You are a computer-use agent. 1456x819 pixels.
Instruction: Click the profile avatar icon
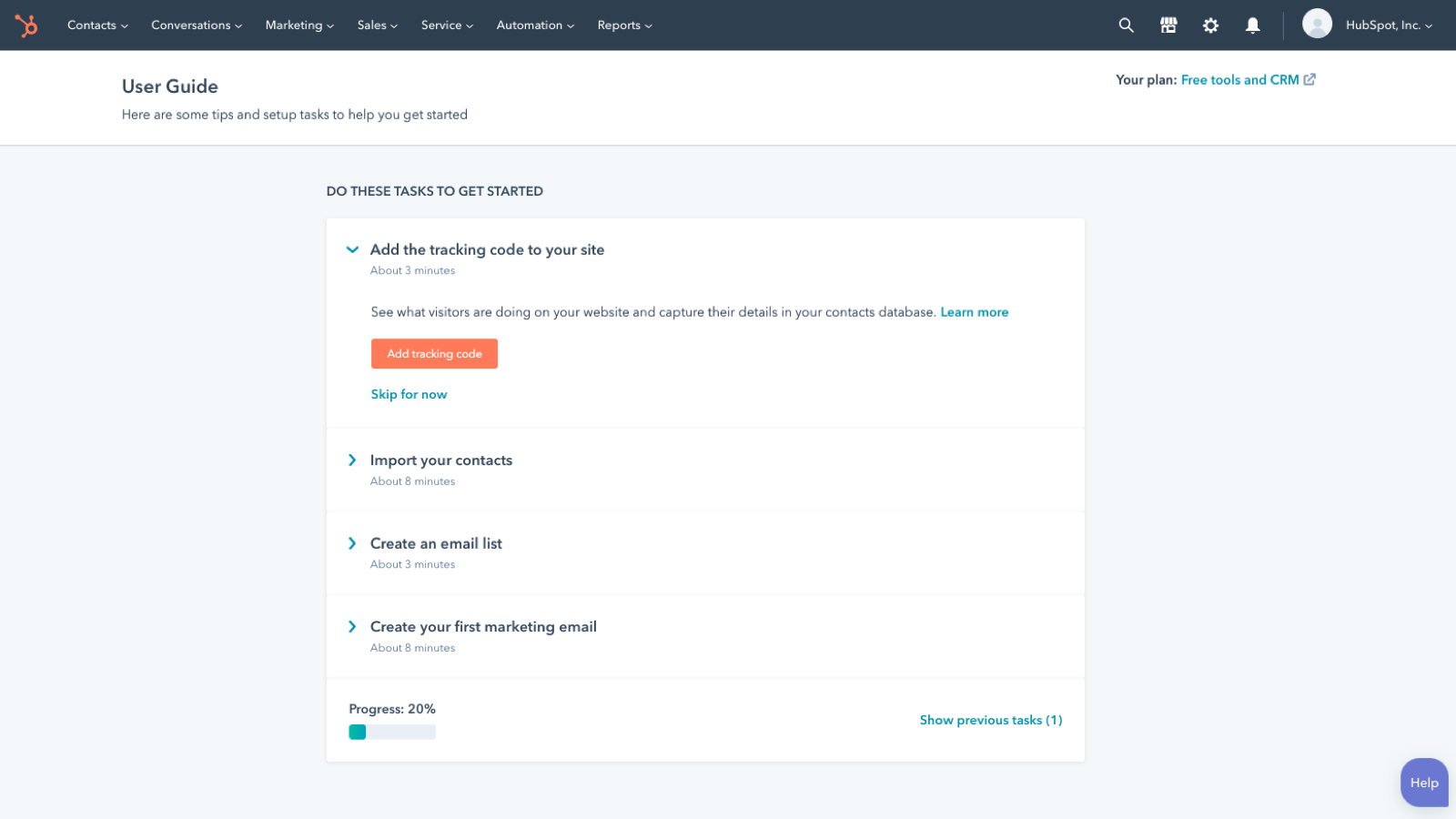point(1317,25)
